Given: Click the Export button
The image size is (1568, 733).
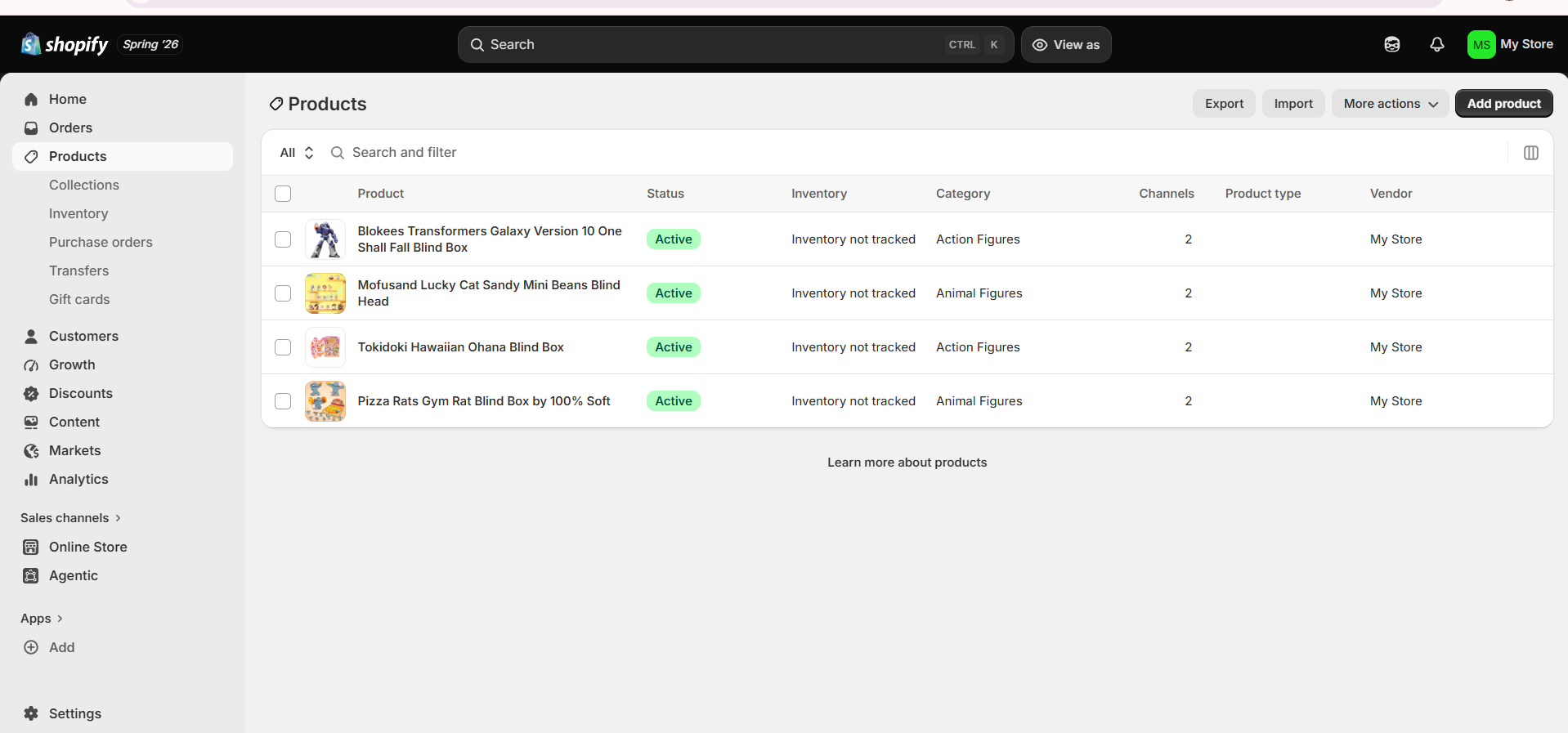Looking at the screenshot, I should click(x=1224, y=104).
